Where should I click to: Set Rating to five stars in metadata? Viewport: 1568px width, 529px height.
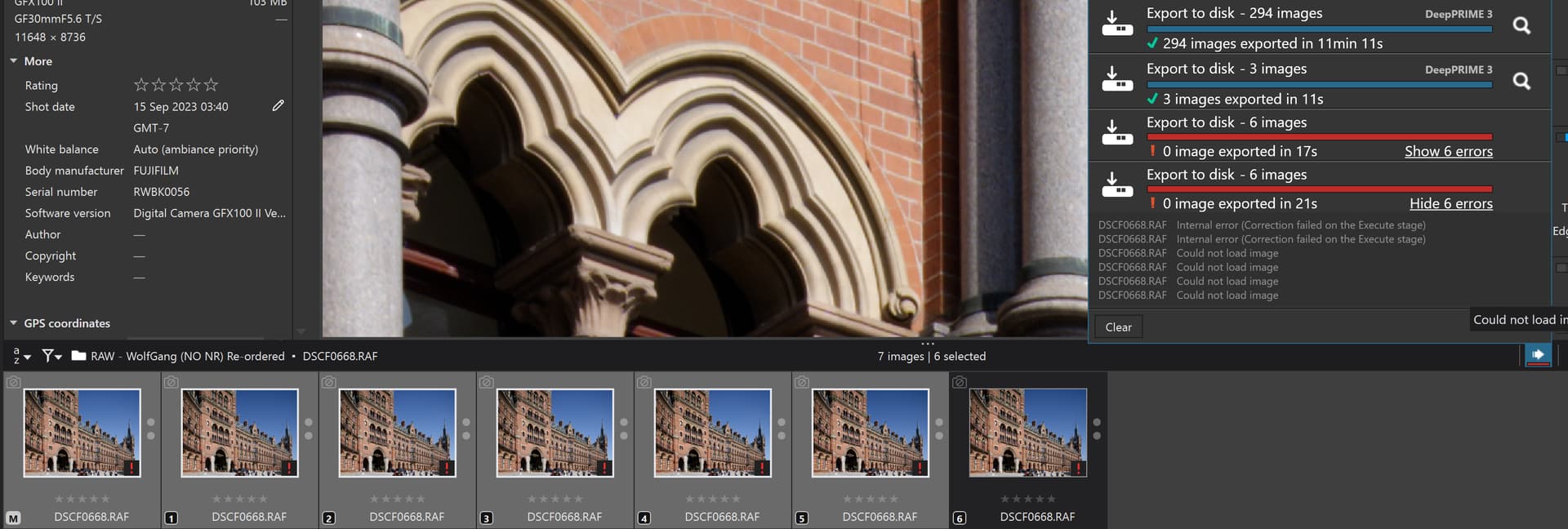[x=212, y=85]
